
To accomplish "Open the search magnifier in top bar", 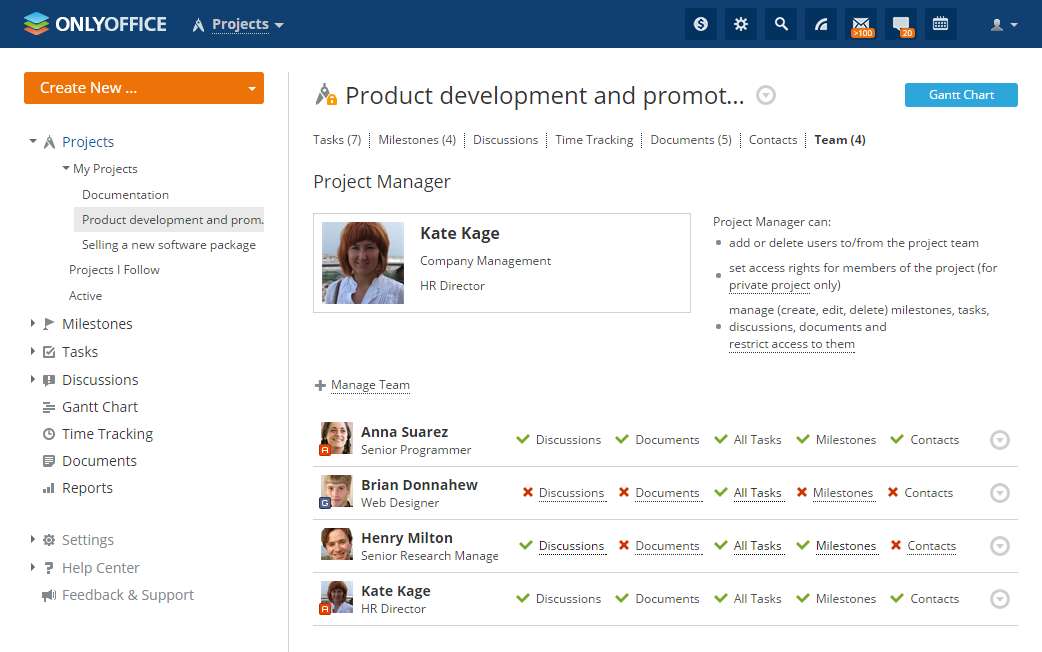I will tap(781, 24).
